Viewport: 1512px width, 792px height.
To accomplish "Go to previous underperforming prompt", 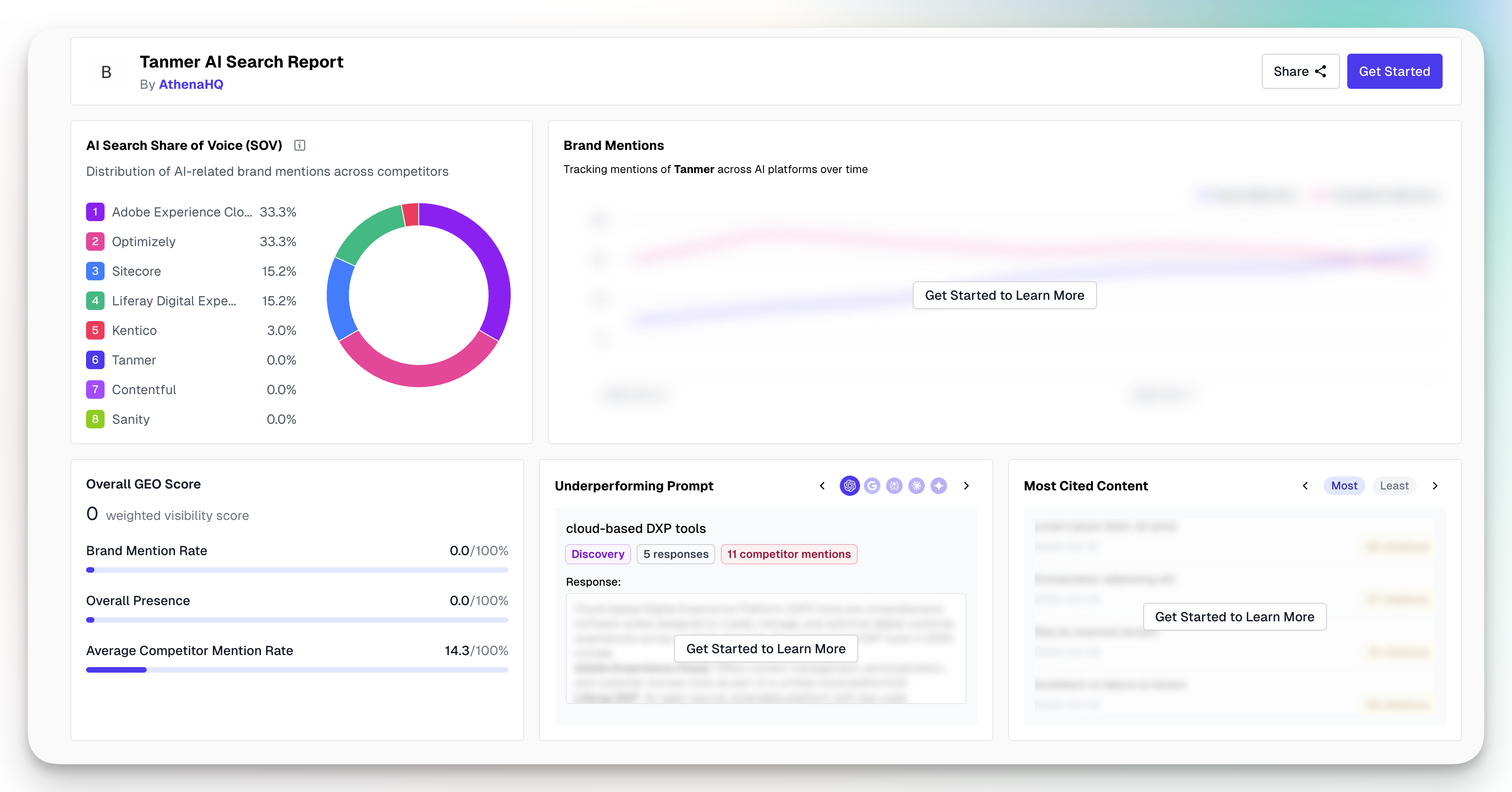I will 822,486.
